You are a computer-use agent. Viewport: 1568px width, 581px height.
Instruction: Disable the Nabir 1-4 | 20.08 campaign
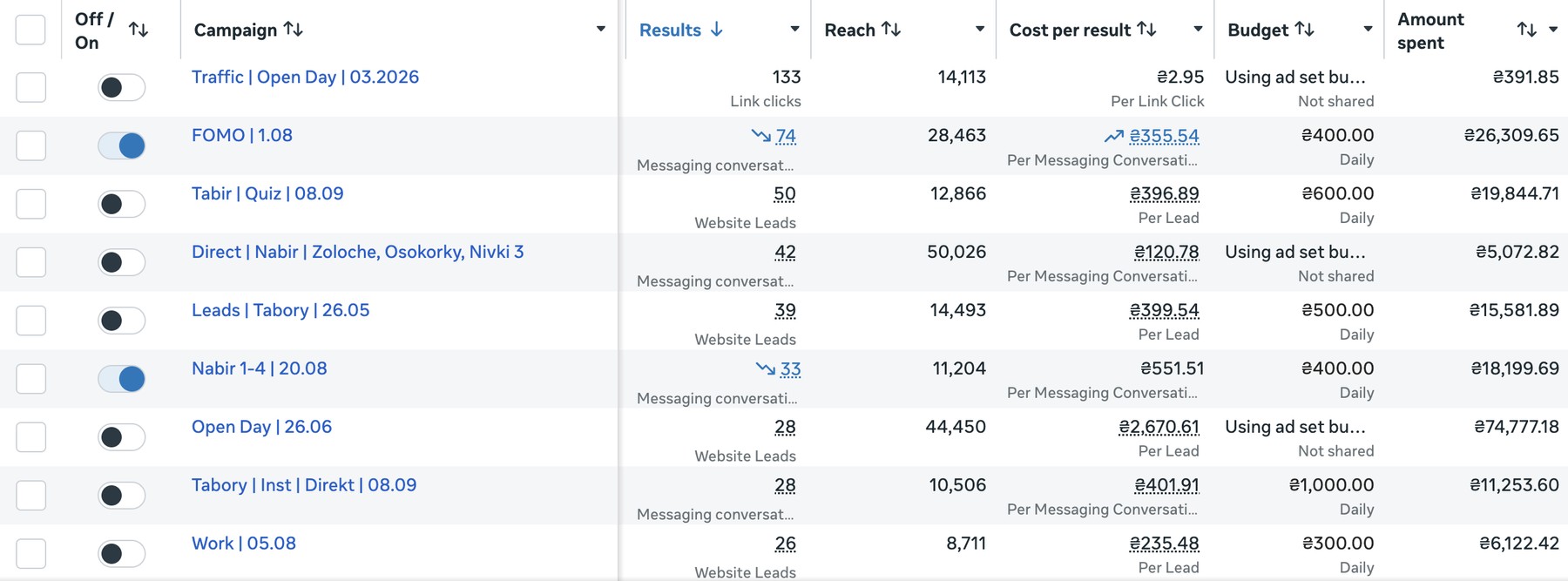tap(121, 379)
